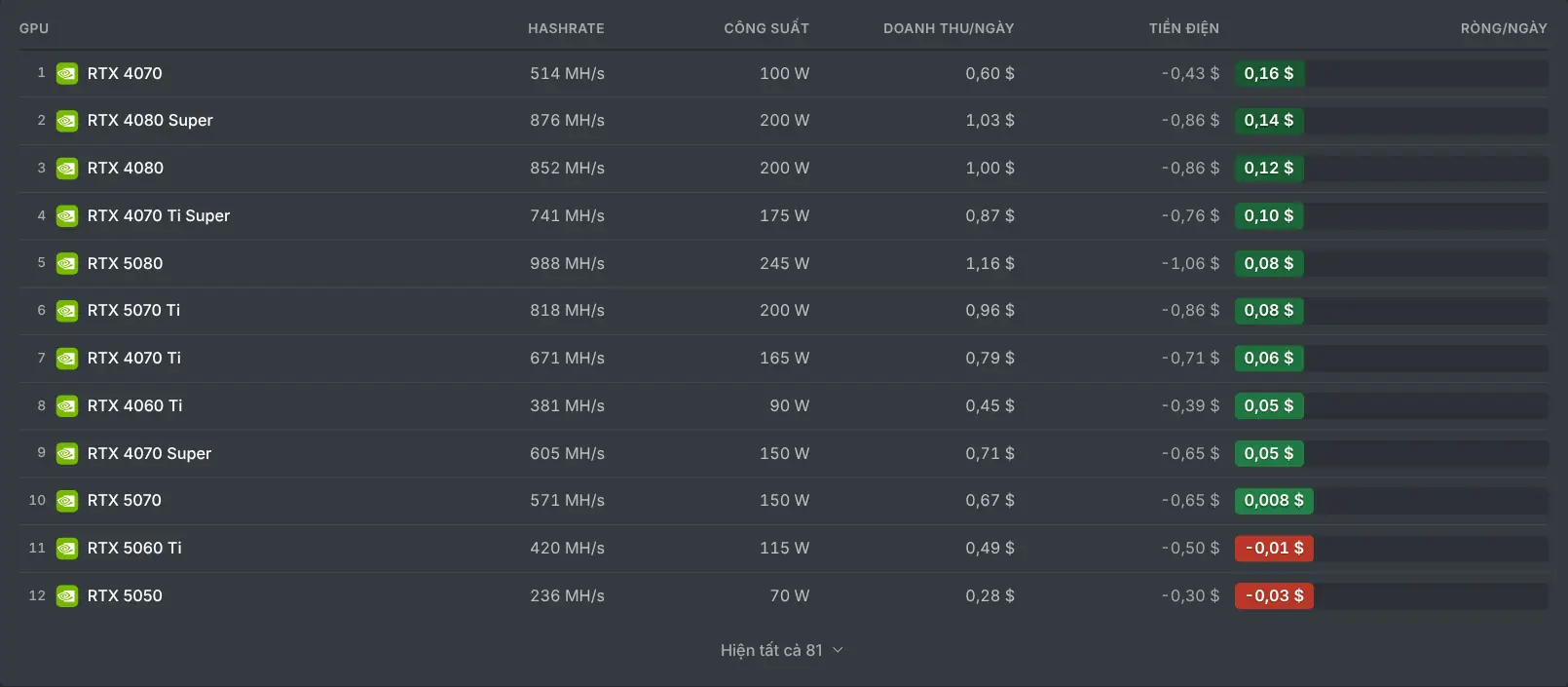
Task: Click the red -0,03 $ loss badge
Action: pyautogui.click(x=1274, y=595)
